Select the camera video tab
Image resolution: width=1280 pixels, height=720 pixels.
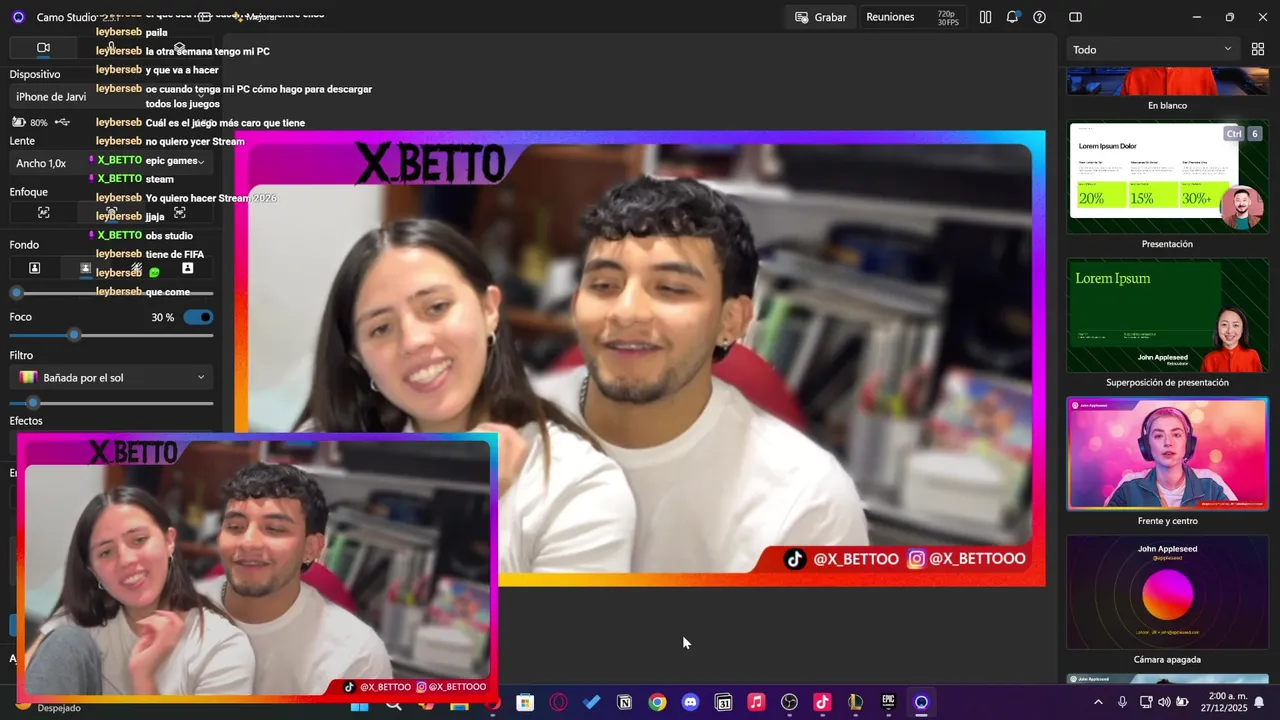point(43,47)
